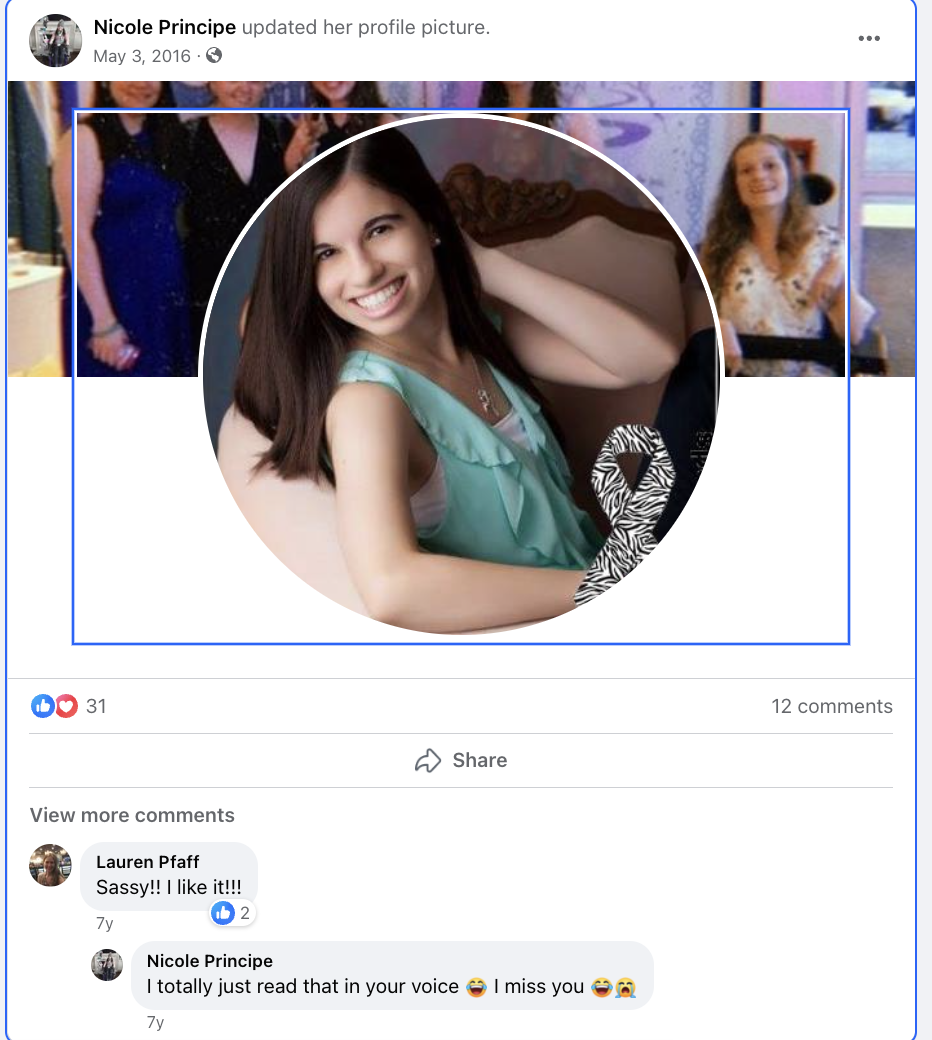Viewport: 932px width, 1040px height.
Task: Expand View more comments
Action: click(132, 815)
